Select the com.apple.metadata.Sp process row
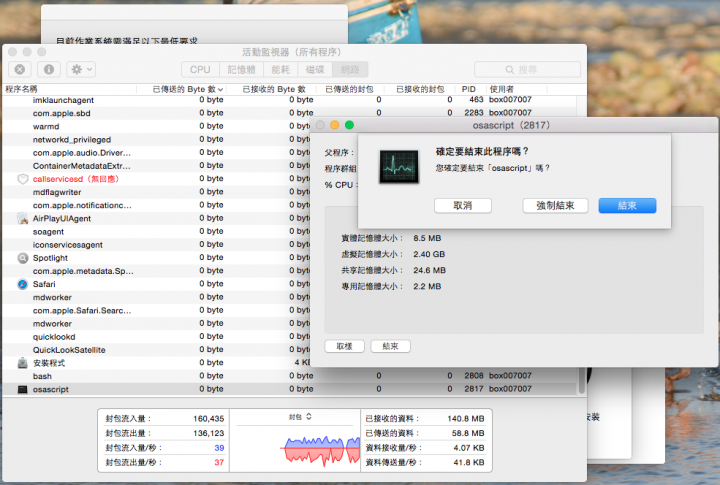 pos(156,271)
